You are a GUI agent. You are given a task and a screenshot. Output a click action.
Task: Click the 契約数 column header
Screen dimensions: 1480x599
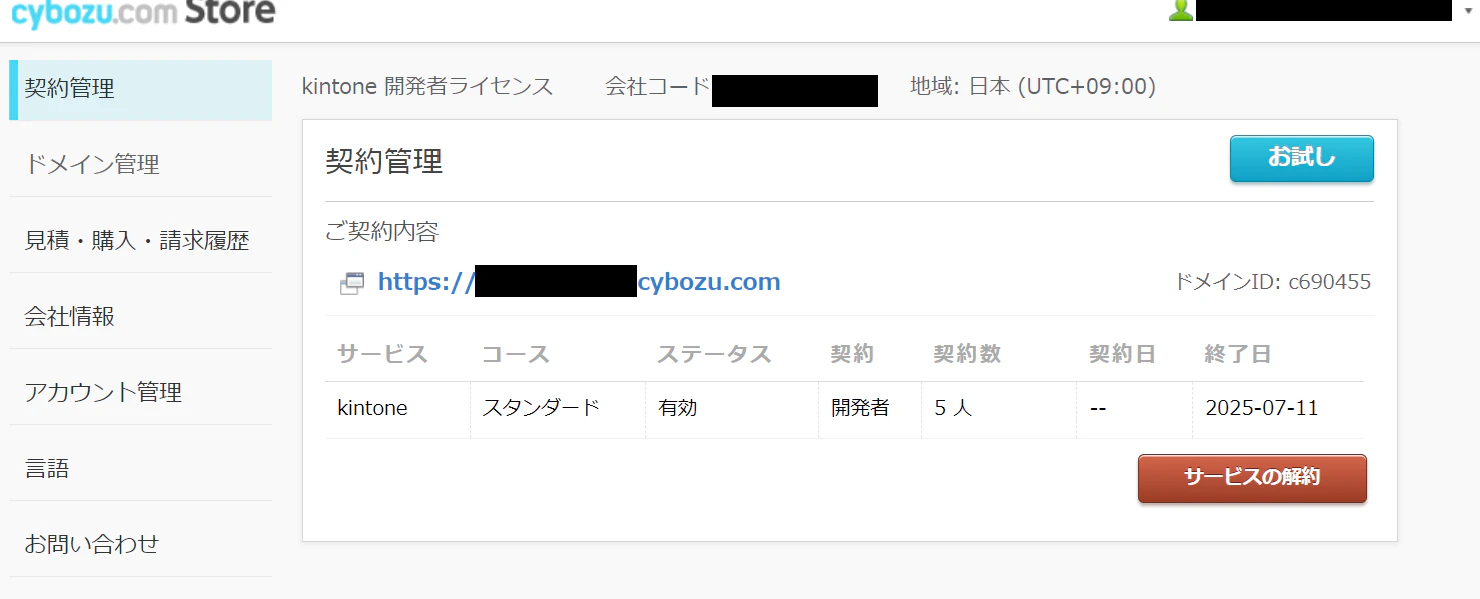point(967,354)
